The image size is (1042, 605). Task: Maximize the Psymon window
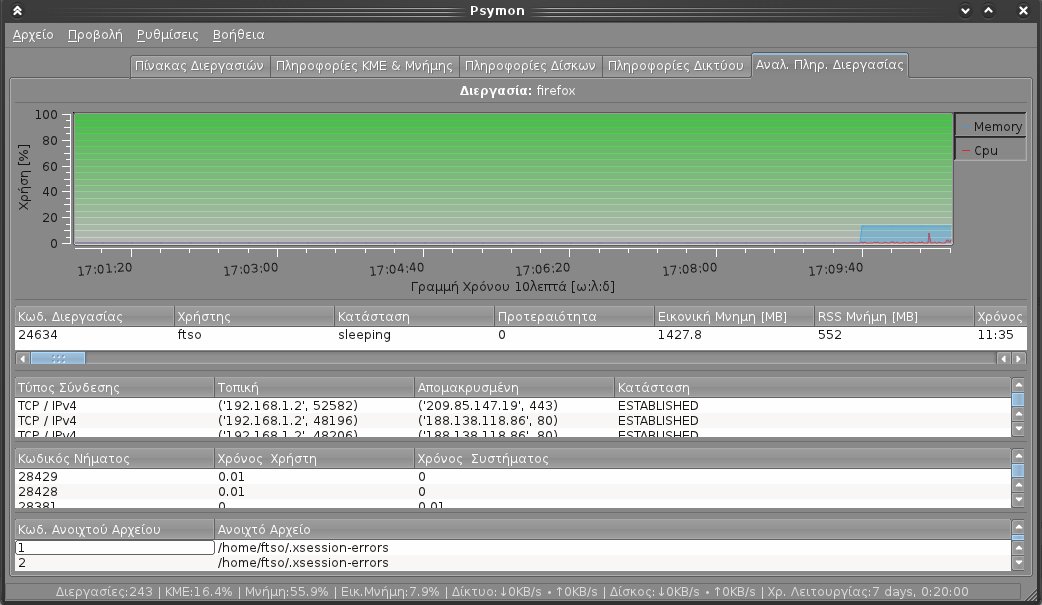point(989,11)
